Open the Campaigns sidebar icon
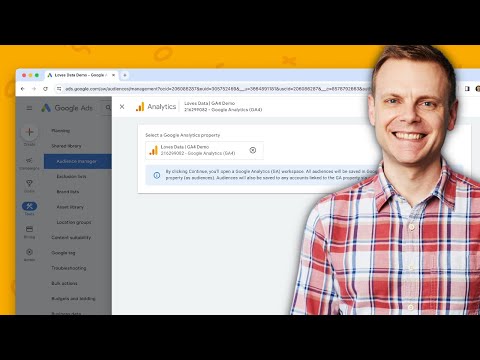 tap(29, 160)
